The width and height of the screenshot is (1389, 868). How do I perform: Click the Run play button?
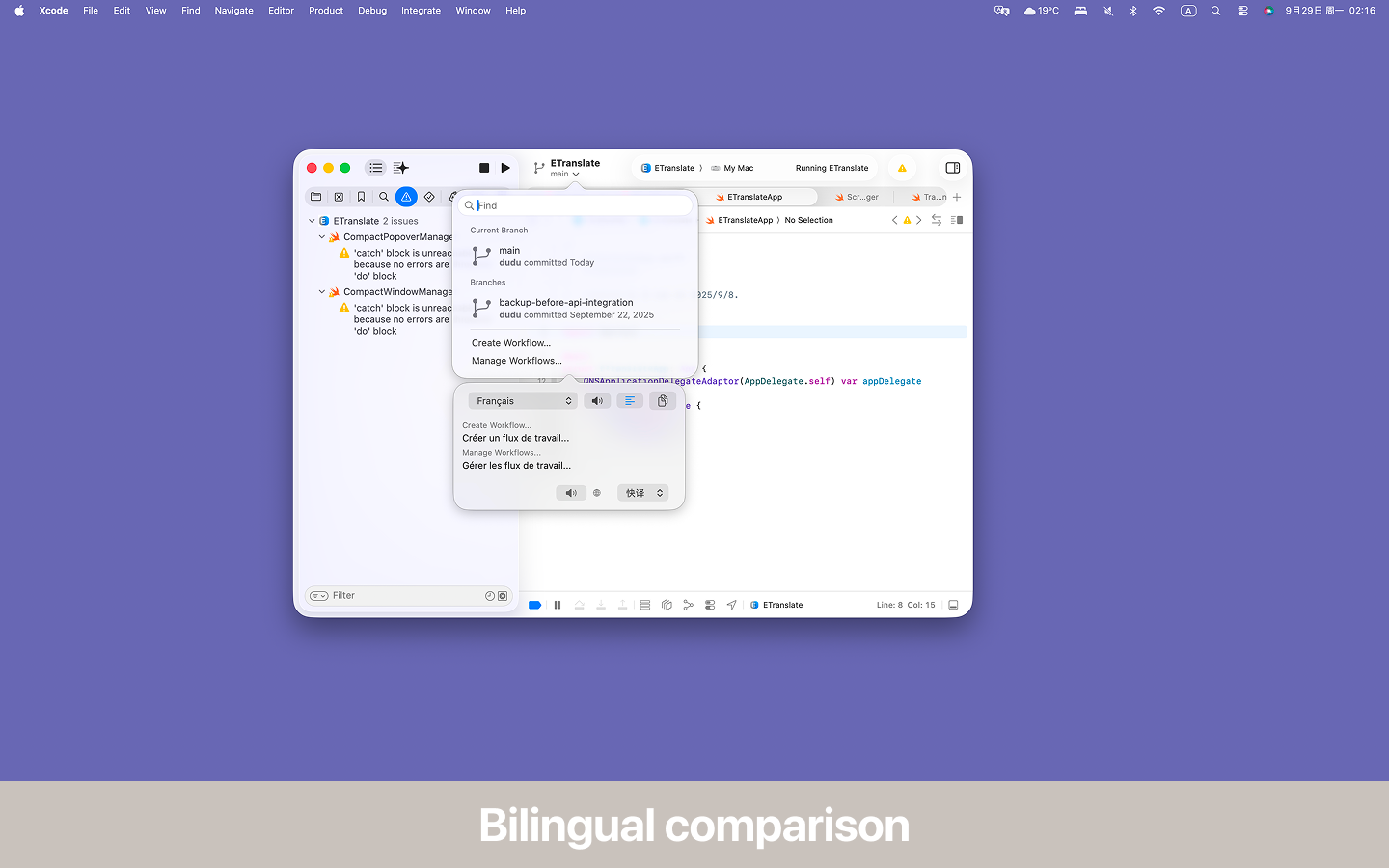[x=505, y=168]
